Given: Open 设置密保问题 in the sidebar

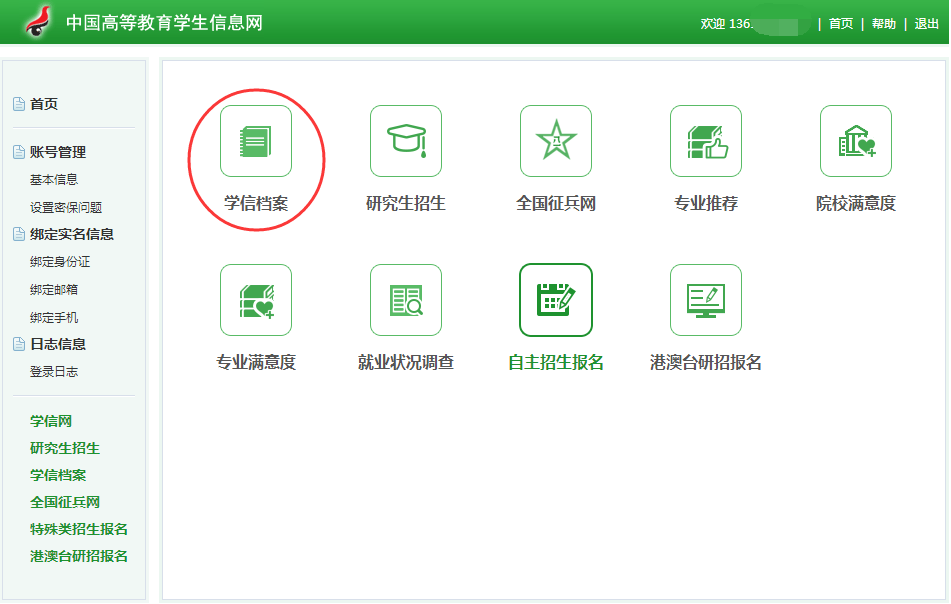Looking at the screenshot, I should [x=66, y=207].
